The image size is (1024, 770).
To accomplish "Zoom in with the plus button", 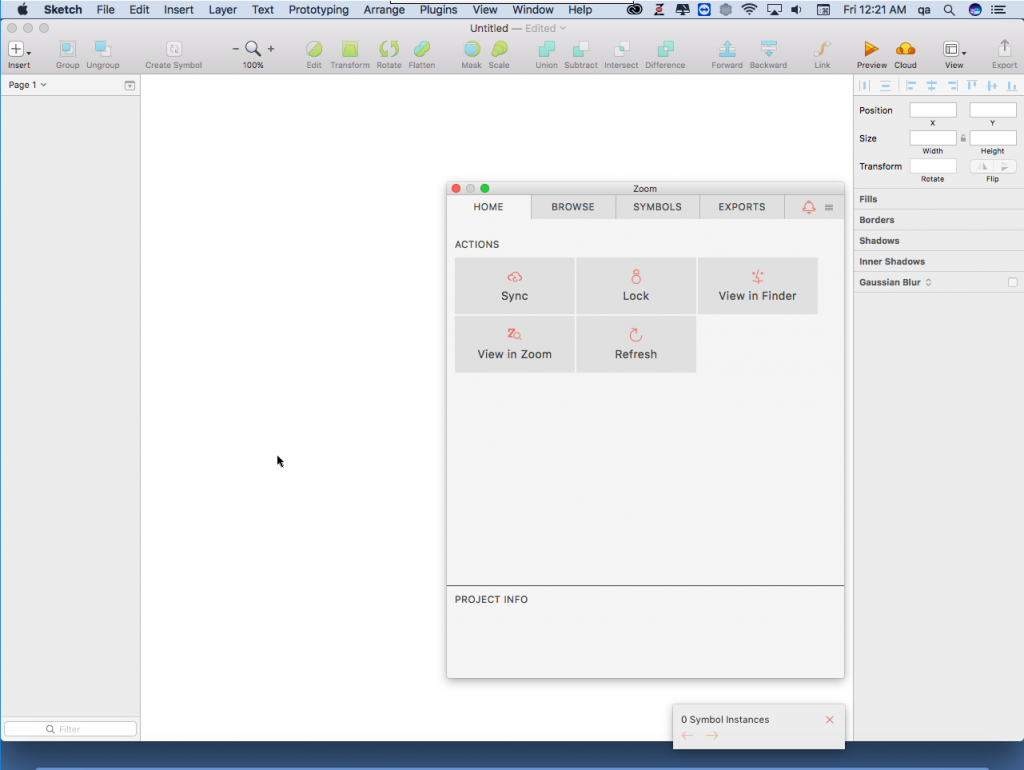I will click(x=271, y=49).
